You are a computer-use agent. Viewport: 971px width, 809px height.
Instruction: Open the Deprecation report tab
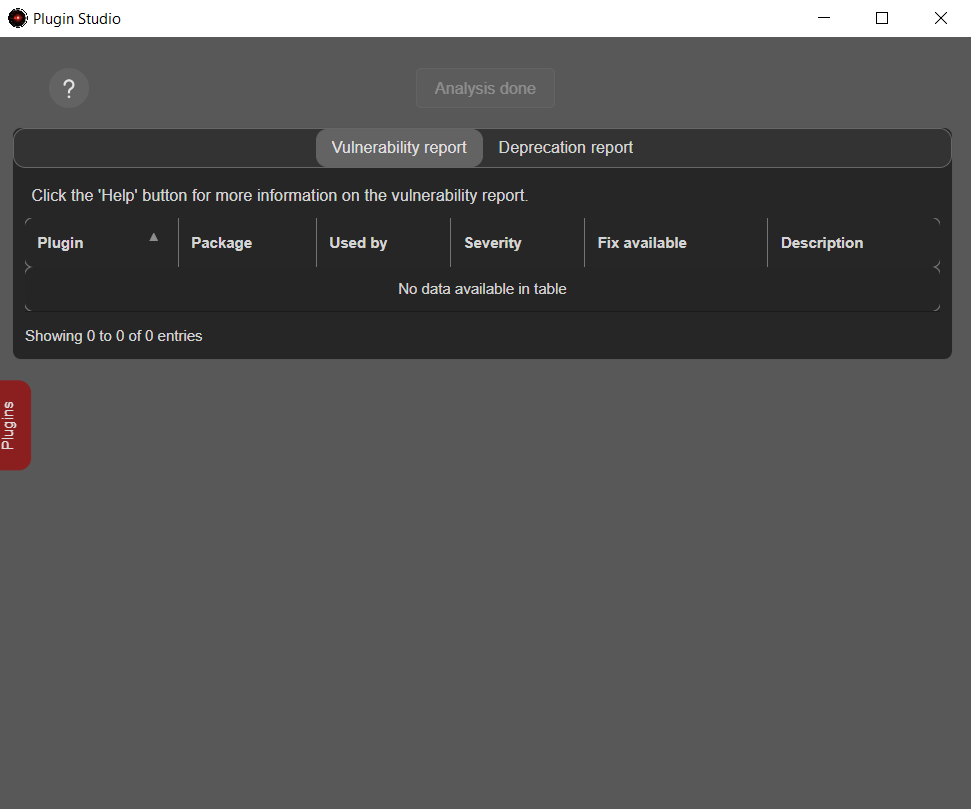point(565,147)
